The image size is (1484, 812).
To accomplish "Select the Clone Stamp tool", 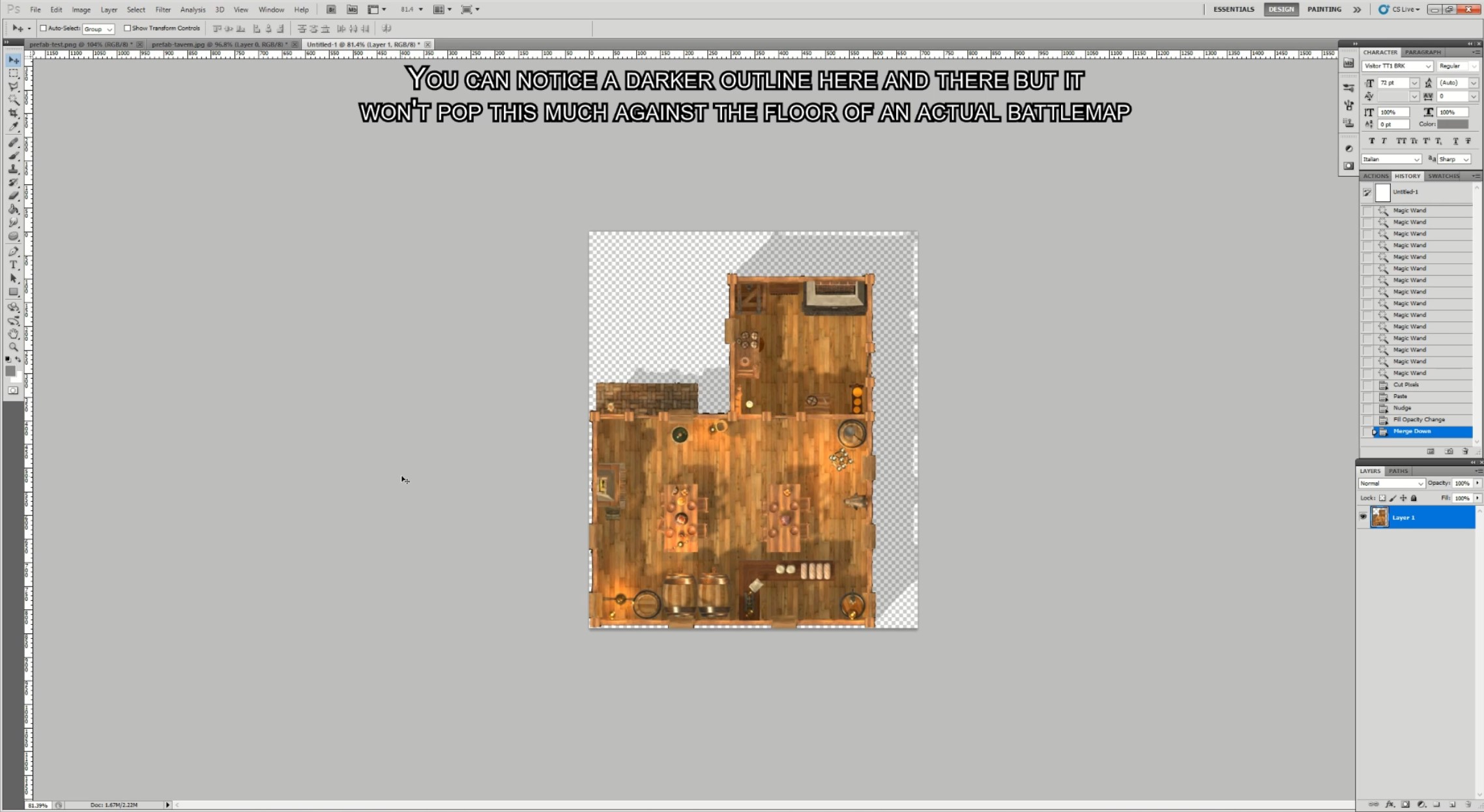I will point(13,169).
